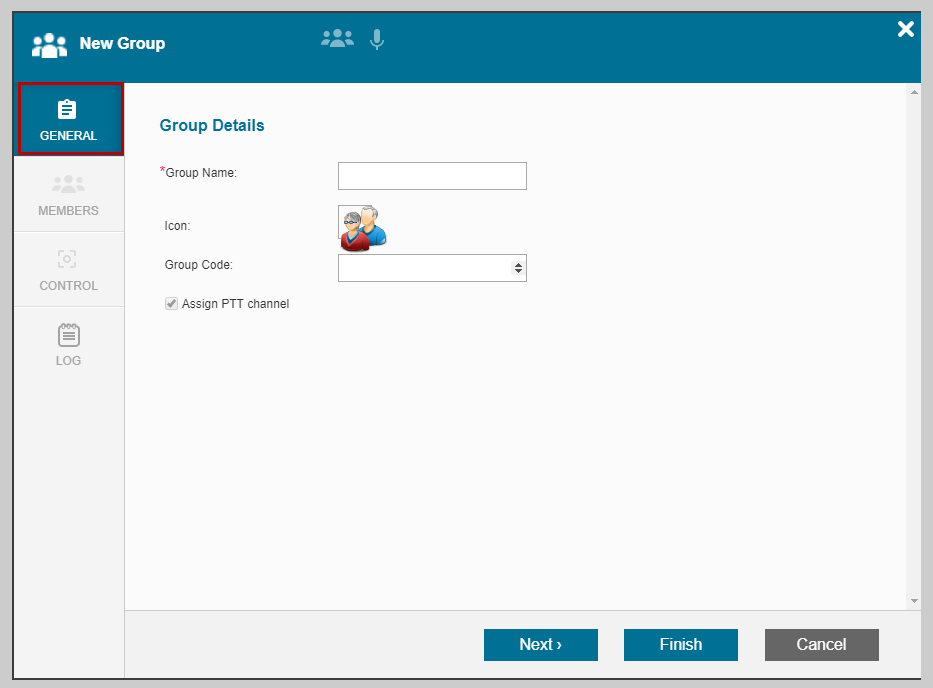Open the General tab
Image resolution: width=933 pixels, height=688 pixels.
tap(70, 119)
